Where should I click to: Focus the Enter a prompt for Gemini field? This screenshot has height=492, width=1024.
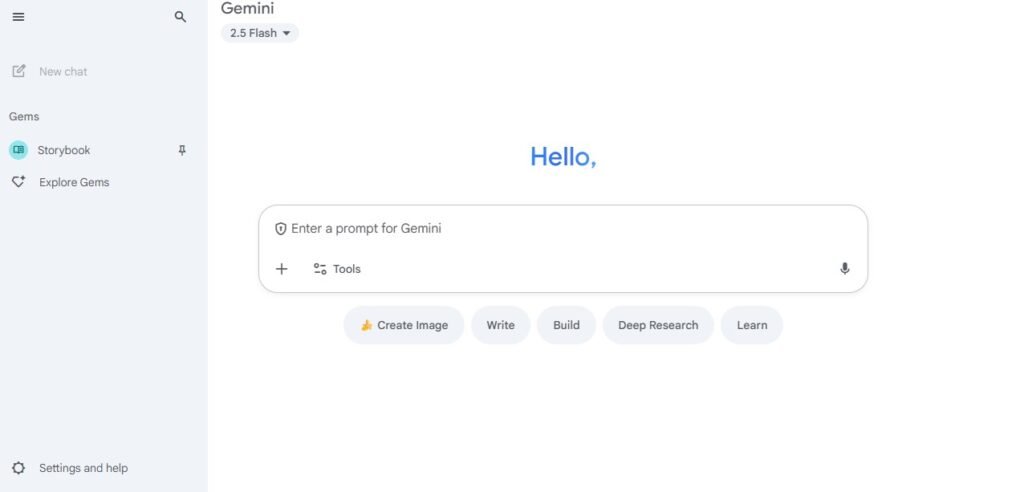tap(560, 229)
